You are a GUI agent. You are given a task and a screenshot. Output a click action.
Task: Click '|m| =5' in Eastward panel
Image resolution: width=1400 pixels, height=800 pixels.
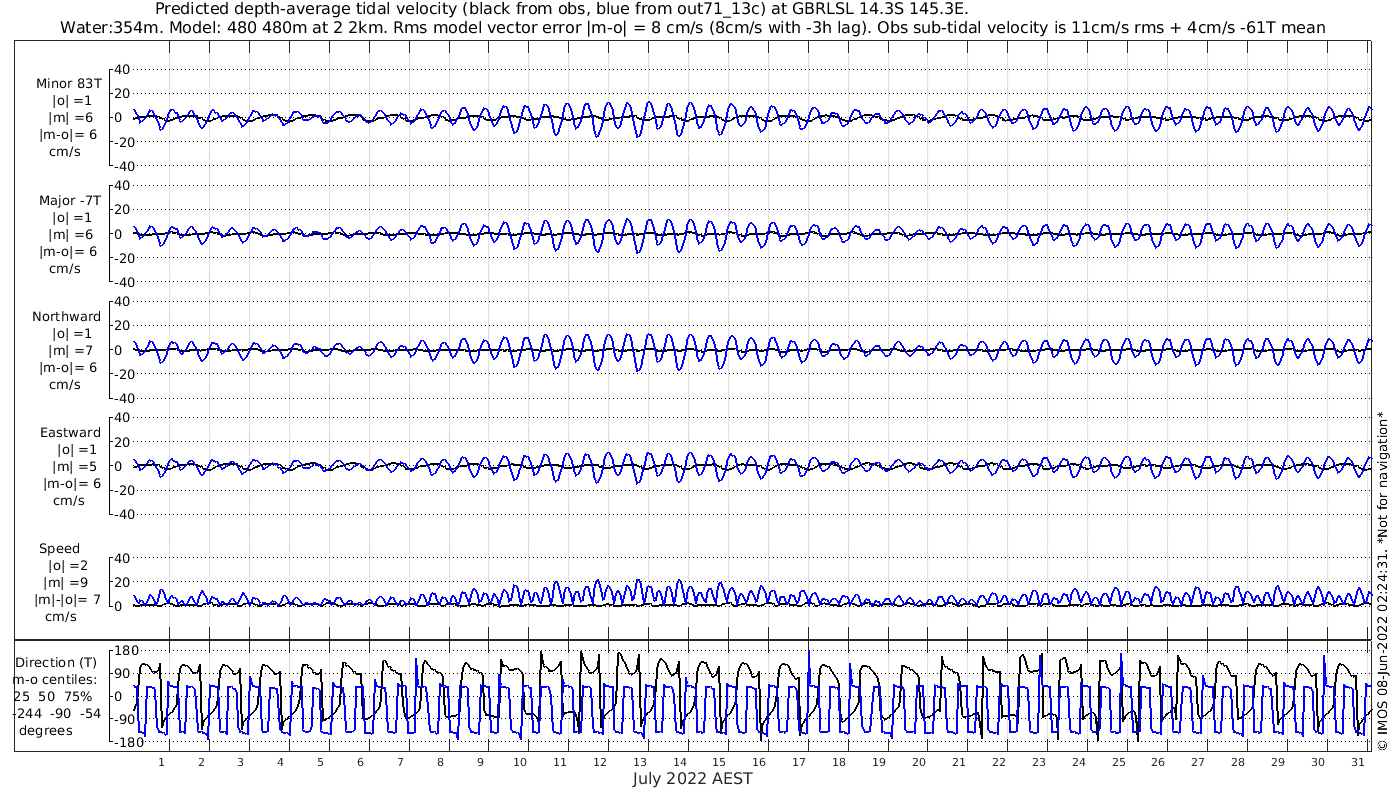point(74,467)
